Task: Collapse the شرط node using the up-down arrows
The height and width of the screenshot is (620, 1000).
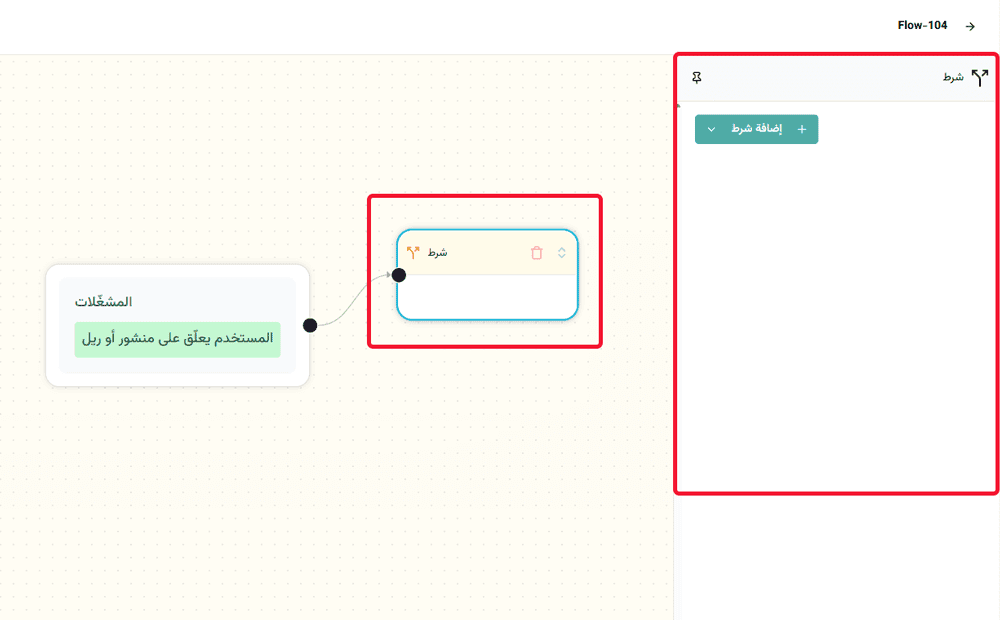Action: [561, 253]
